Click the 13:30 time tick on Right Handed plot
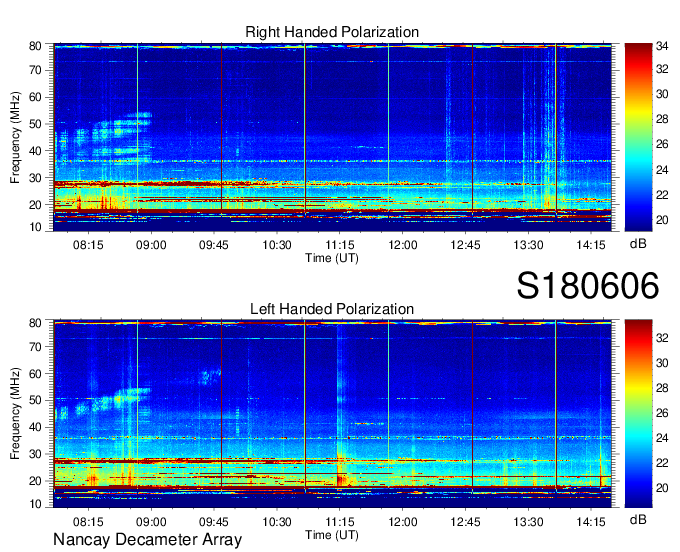The image size is (680, 552). (528, 245)
